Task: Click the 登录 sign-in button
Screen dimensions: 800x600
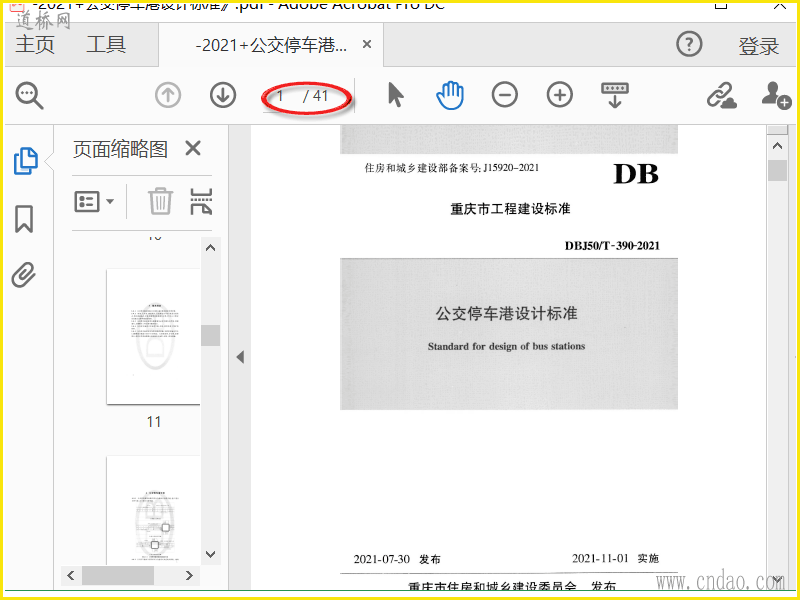Action: [x=759, y=46]
